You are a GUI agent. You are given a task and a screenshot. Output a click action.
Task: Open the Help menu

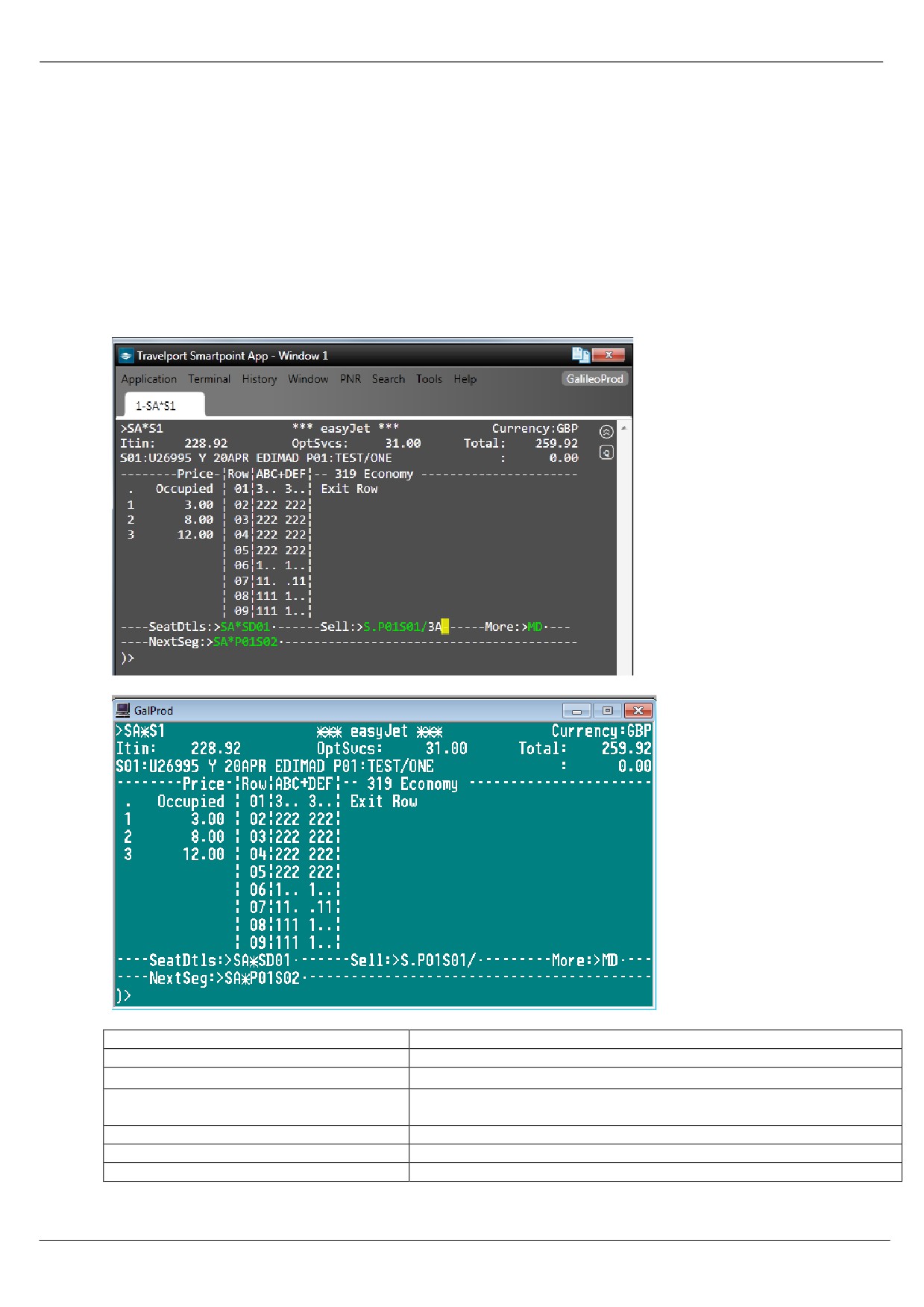[x=465, y=379]
